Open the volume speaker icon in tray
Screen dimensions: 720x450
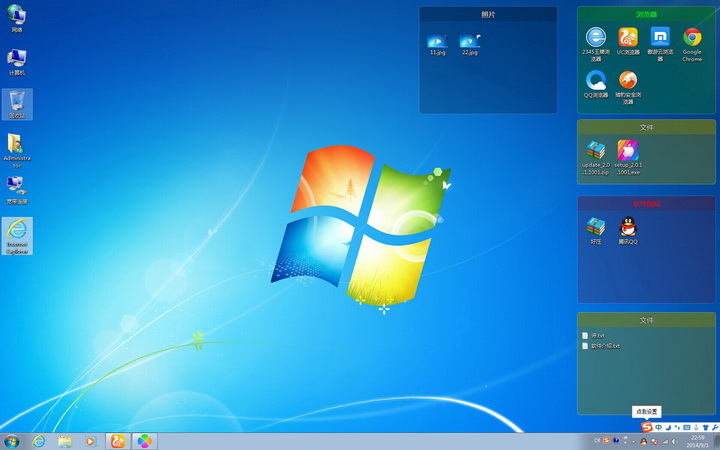[675, 442]
